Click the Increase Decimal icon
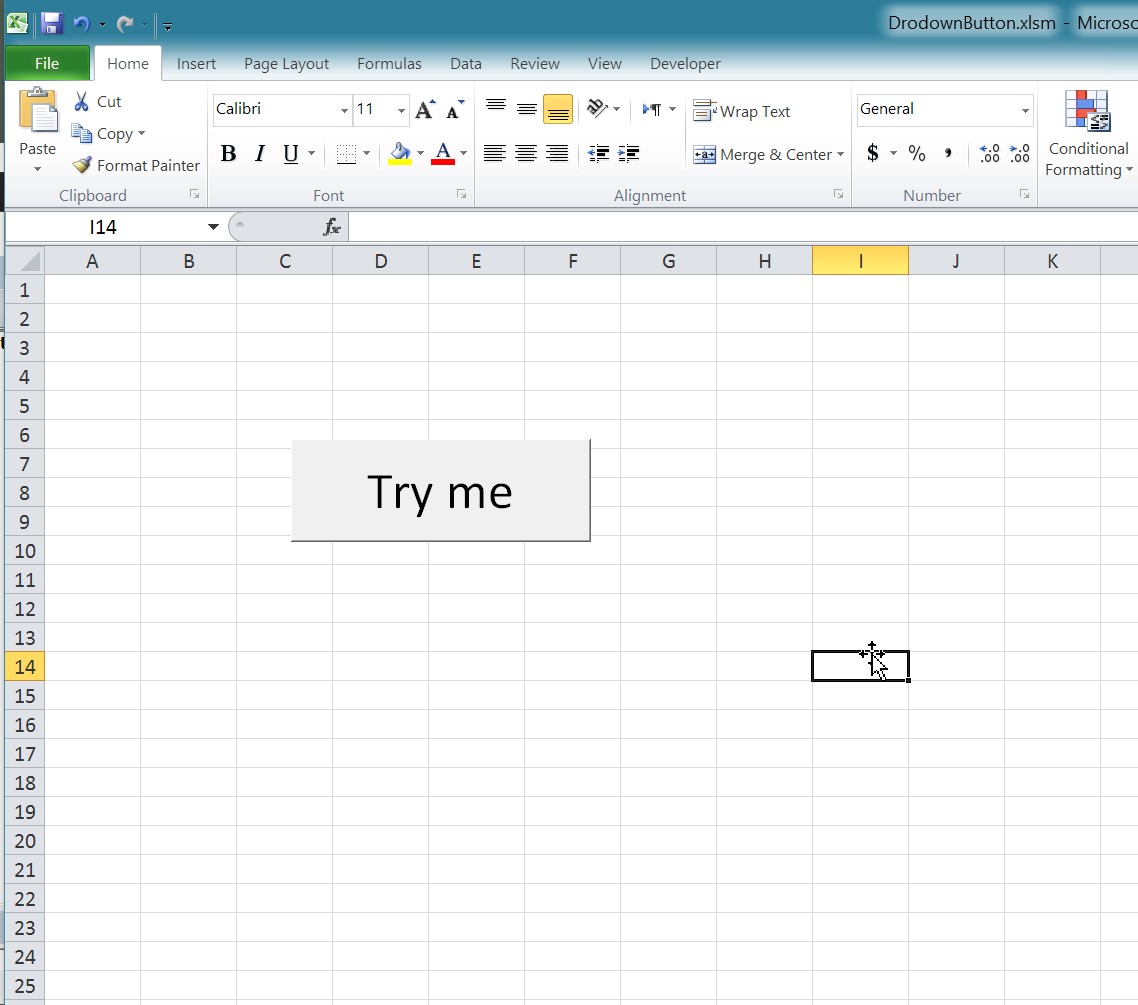The image size is (1138, 1005). click(989, 154)
